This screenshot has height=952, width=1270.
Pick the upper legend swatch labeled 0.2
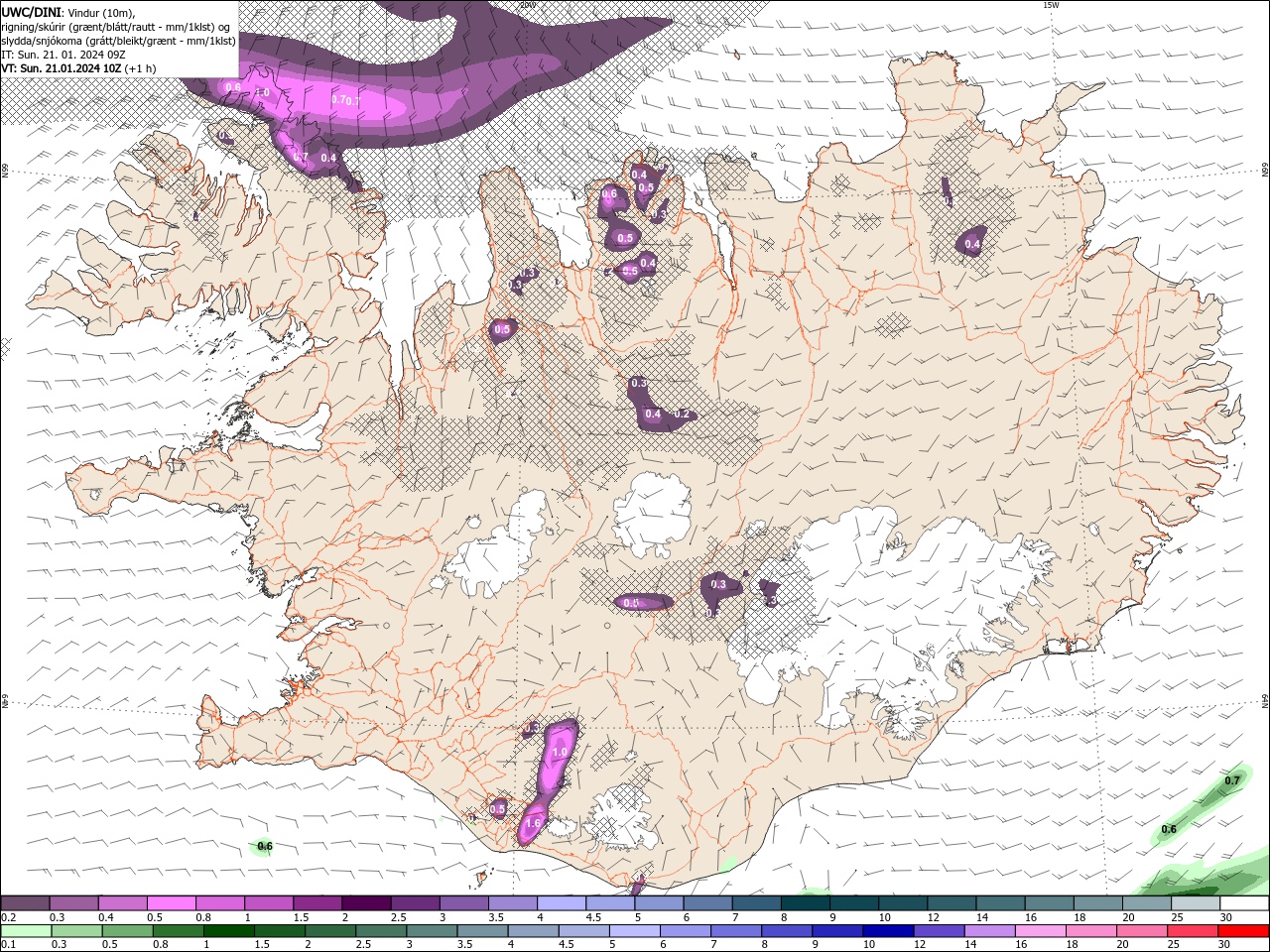click(x=25, y=903)
